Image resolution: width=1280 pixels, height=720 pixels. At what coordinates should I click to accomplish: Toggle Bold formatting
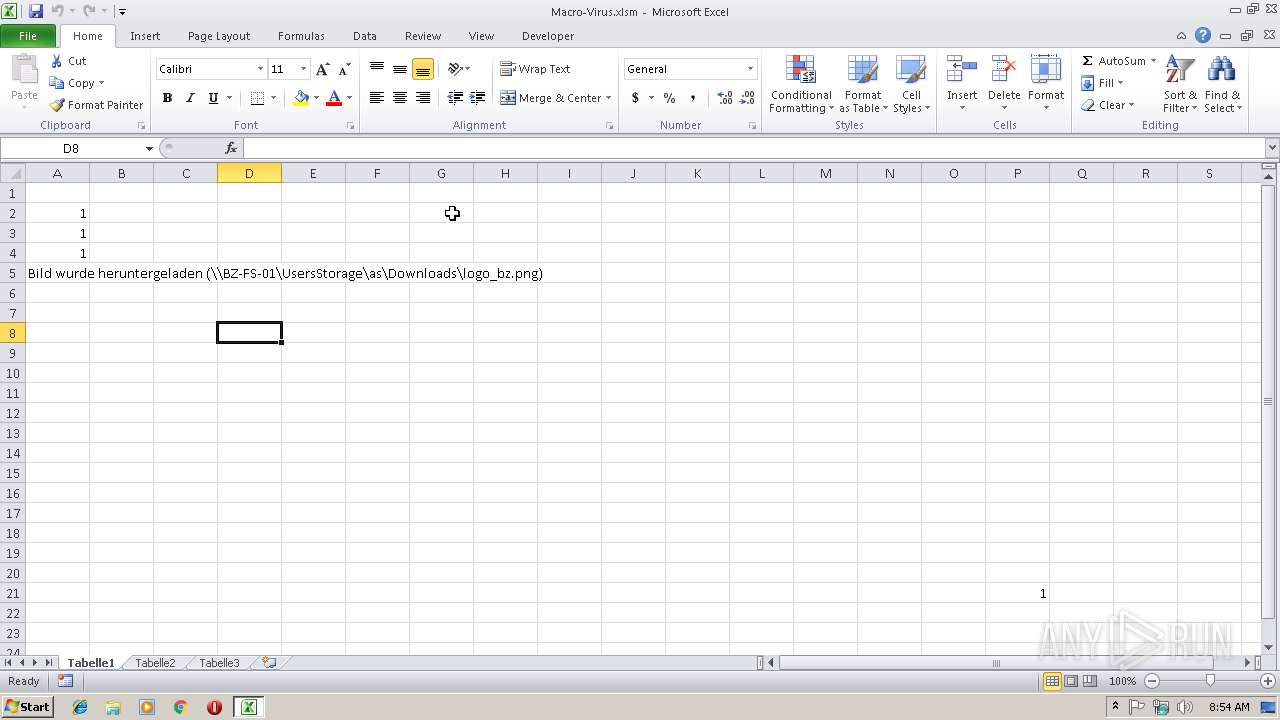coord(167,98)
